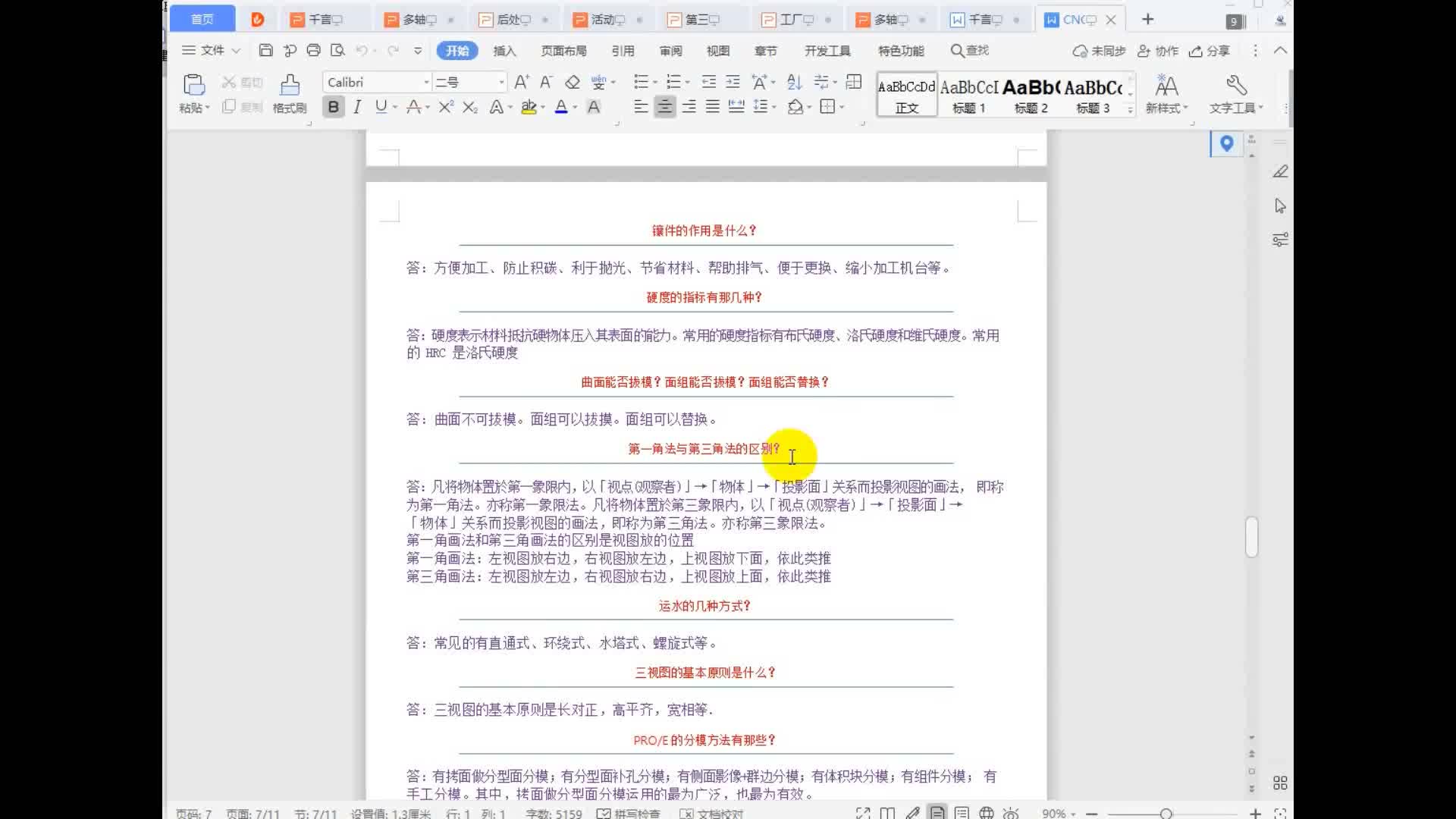Toggle Strikethrough formatting
Screen dimensions: 1456x819
click(413, 107)
